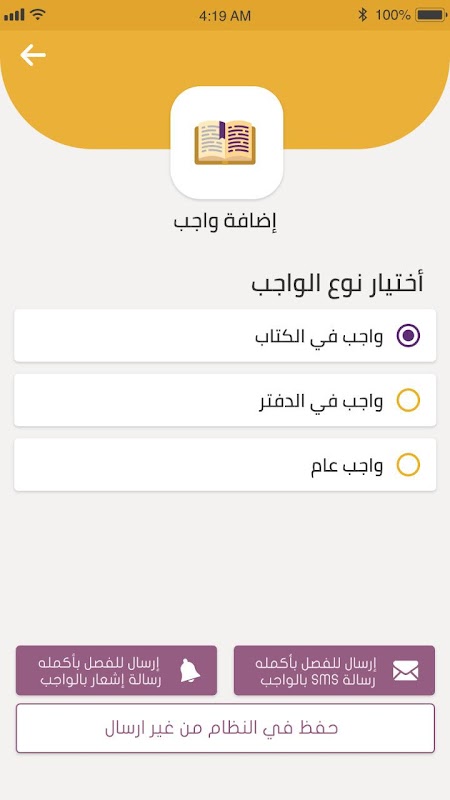Tap the Wi-Fi signal icon
450x800 pixels.
point(37,15)
